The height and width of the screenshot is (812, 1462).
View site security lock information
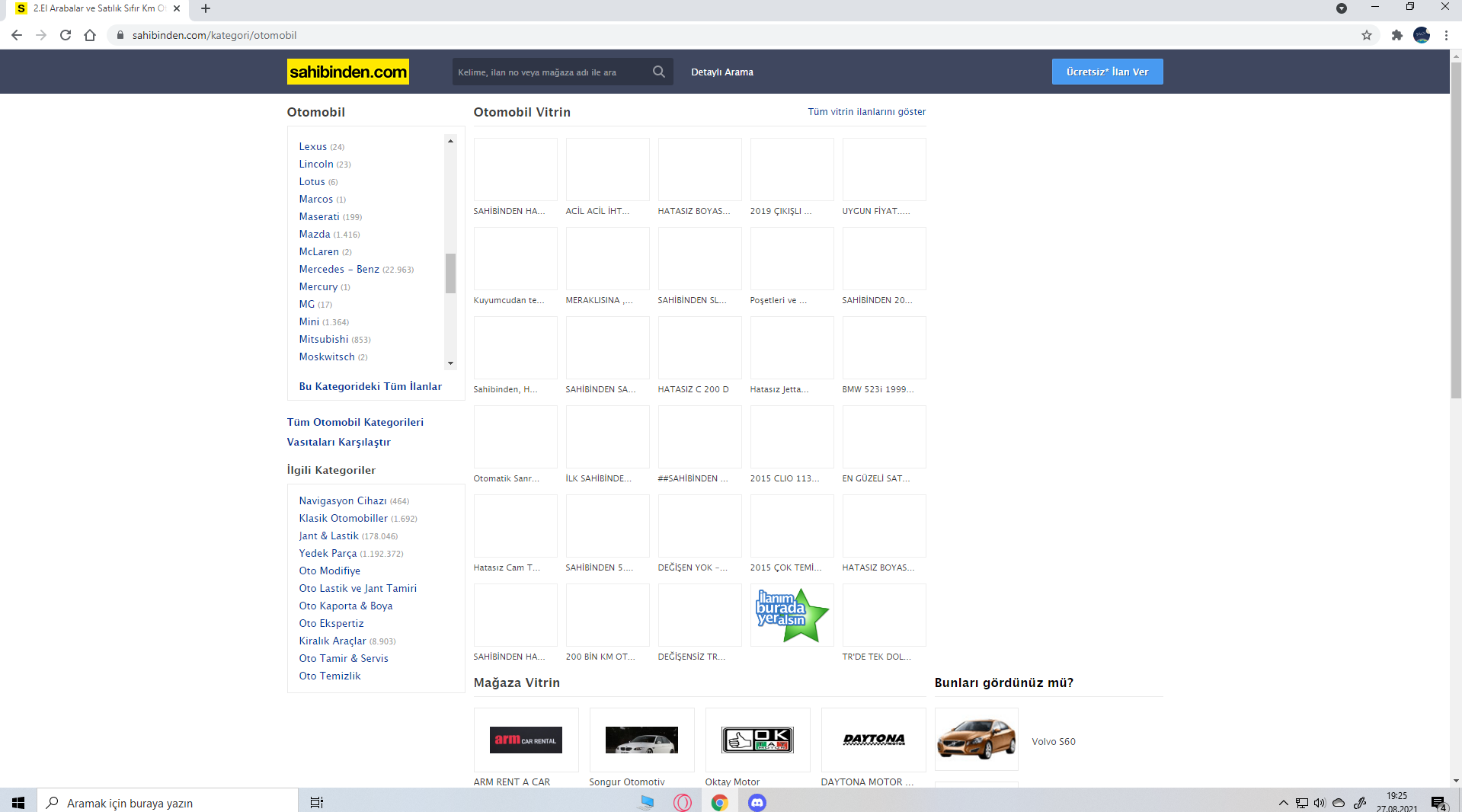coord(120,35)
